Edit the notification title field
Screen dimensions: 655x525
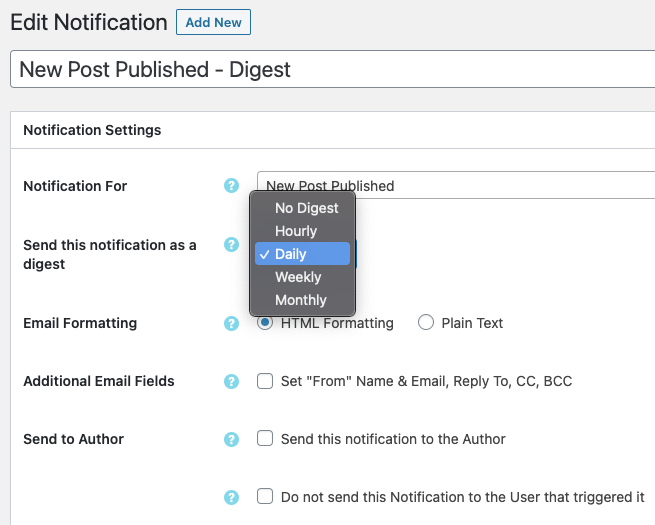coord(333,69)
